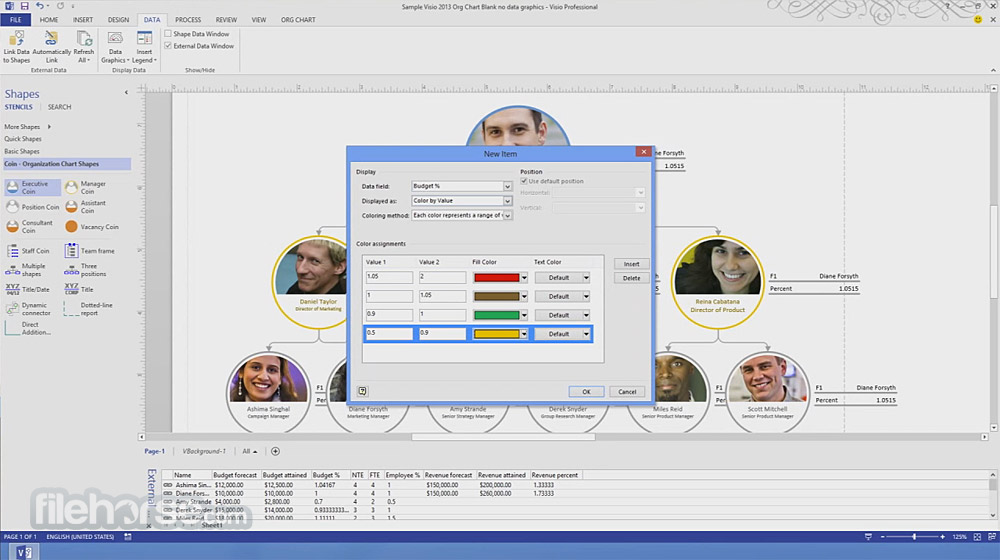1000x560 pixels.
Task: Toggle External Data Window checkbox
Action: click(x=168, y=46)
